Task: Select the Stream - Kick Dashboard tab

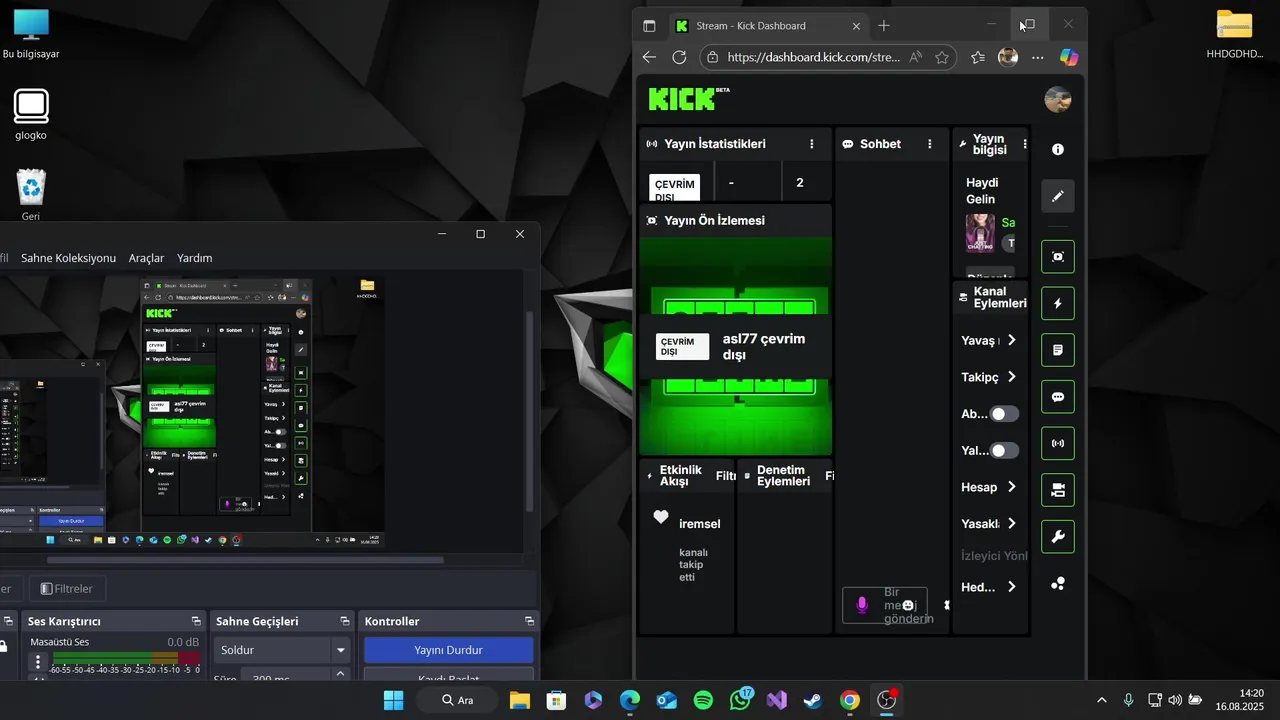Action: 768,26
